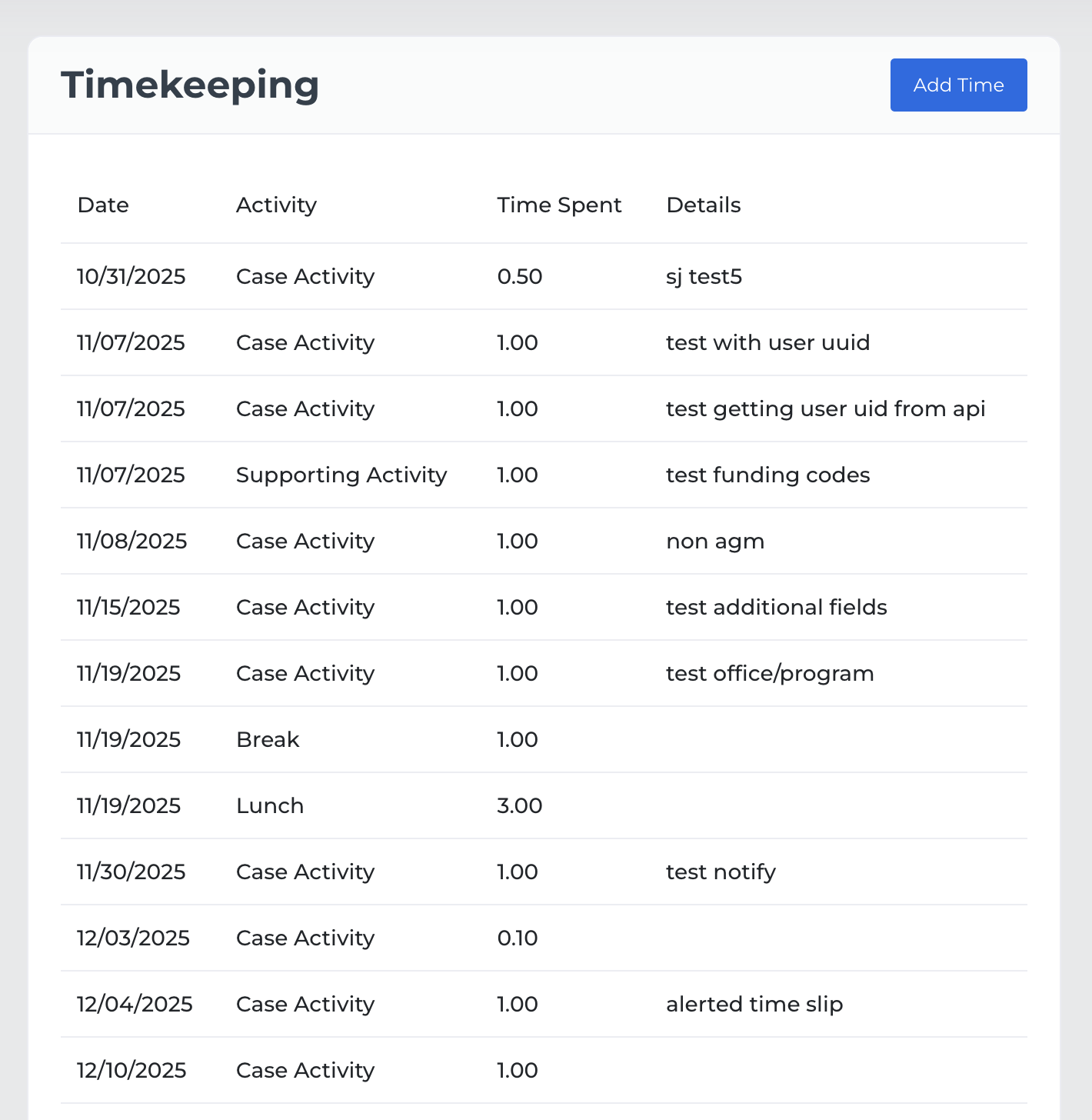Open the 10/31/2025 sj test5 entry
1092x1120 pixels.
[x=544, y=277]
